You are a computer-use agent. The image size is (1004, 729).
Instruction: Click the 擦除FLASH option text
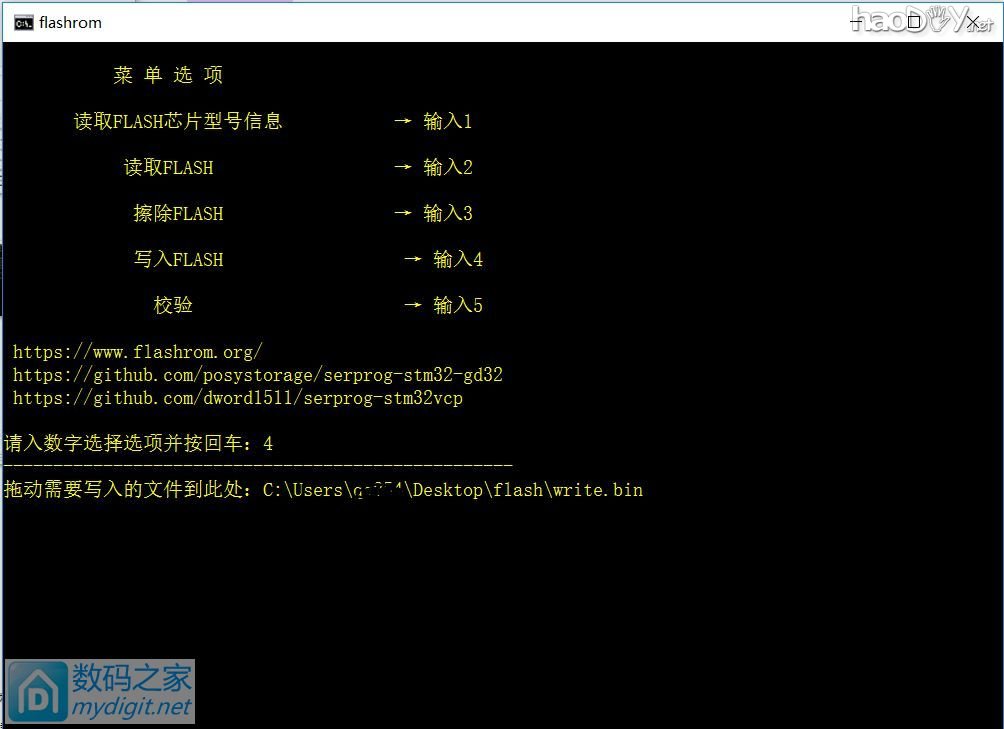point(178,213)
